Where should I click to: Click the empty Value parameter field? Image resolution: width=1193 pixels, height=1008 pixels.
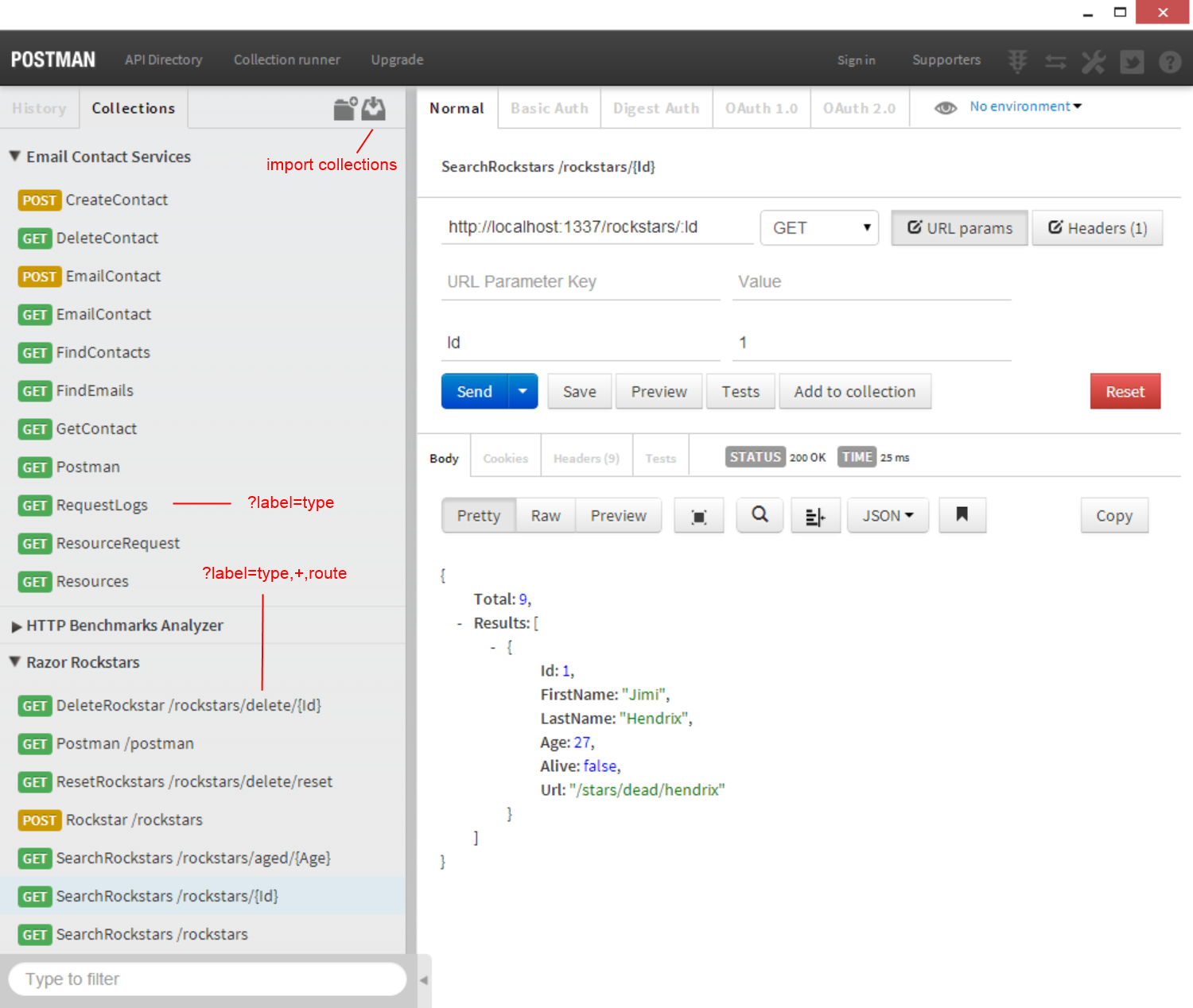point(872,282)
